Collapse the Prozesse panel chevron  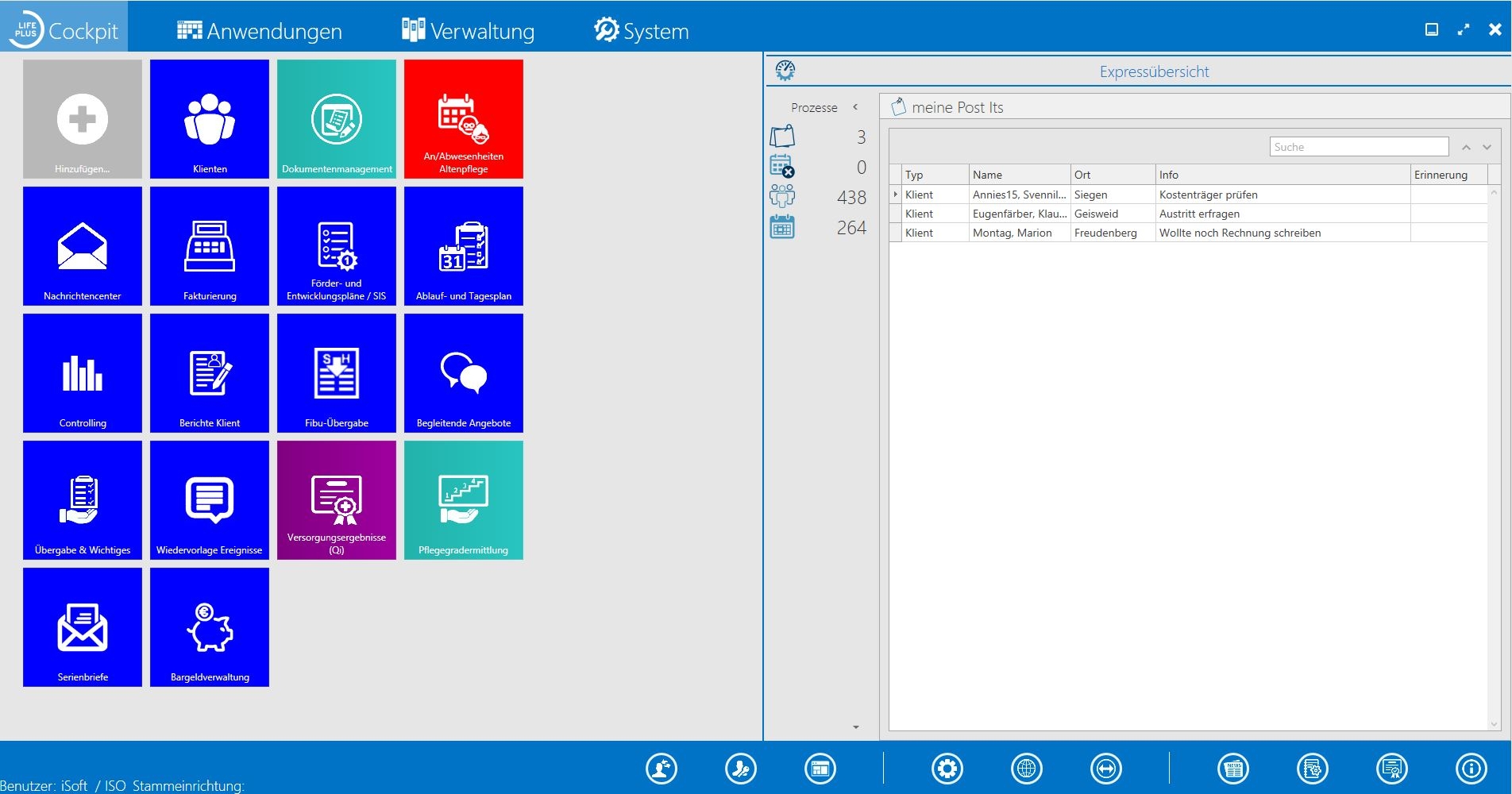(855, 107)
